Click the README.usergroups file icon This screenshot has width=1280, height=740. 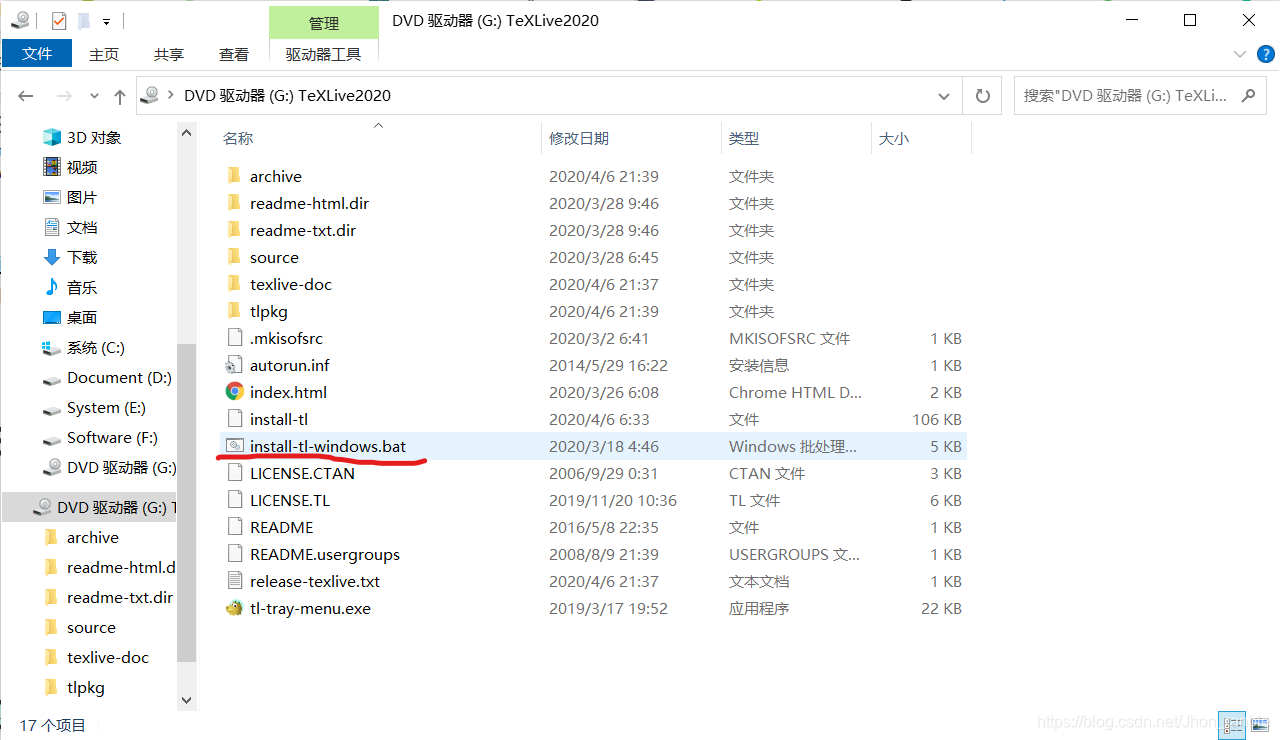point(234,554)
